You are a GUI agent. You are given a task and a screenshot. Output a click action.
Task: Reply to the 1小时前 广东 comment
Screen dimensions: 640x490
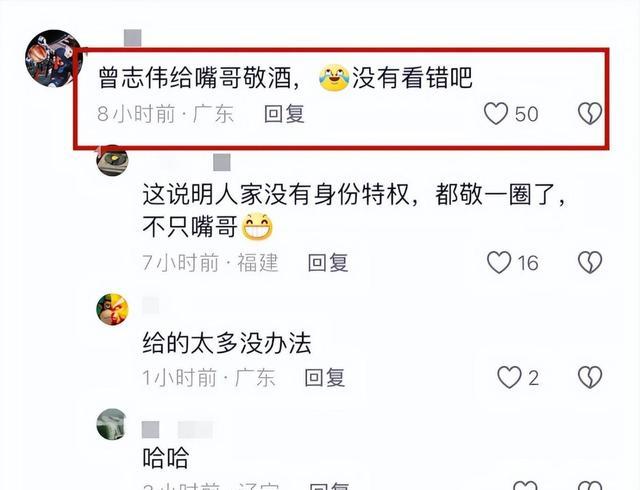click(x=325, y=377)
